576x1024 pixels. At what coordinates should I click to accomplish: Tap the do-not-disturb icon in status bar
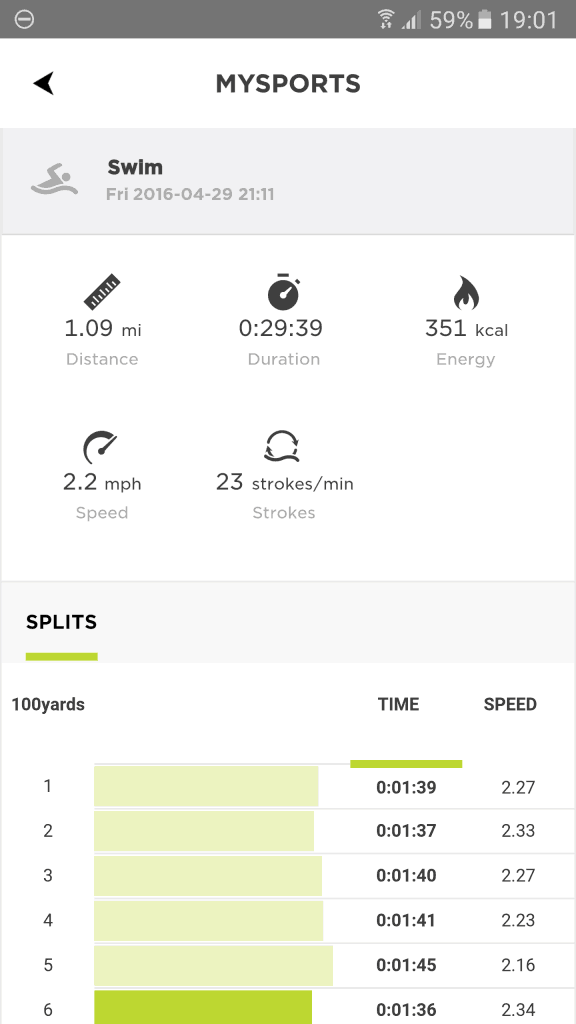pos(24,20)
